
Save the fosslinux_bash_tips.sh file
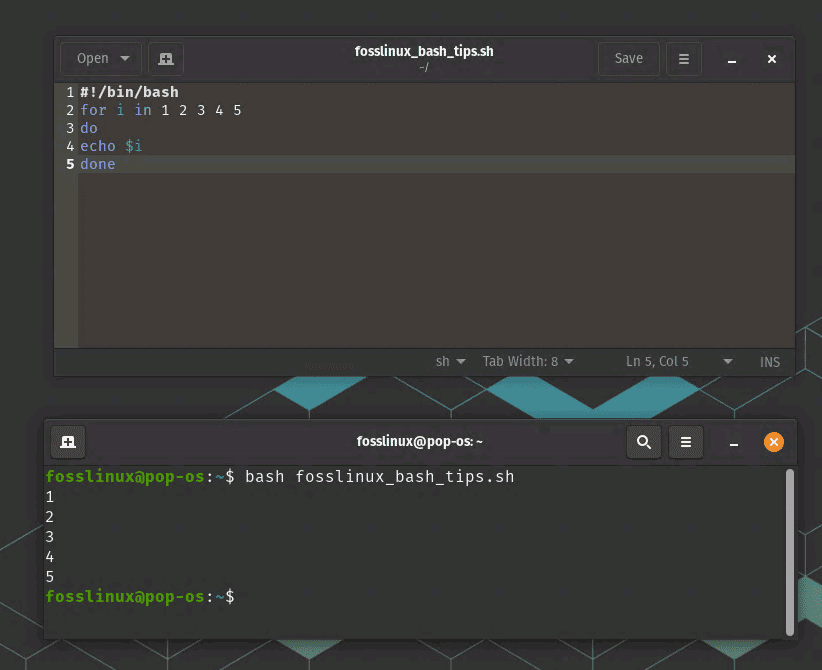(x=629, y=59)
